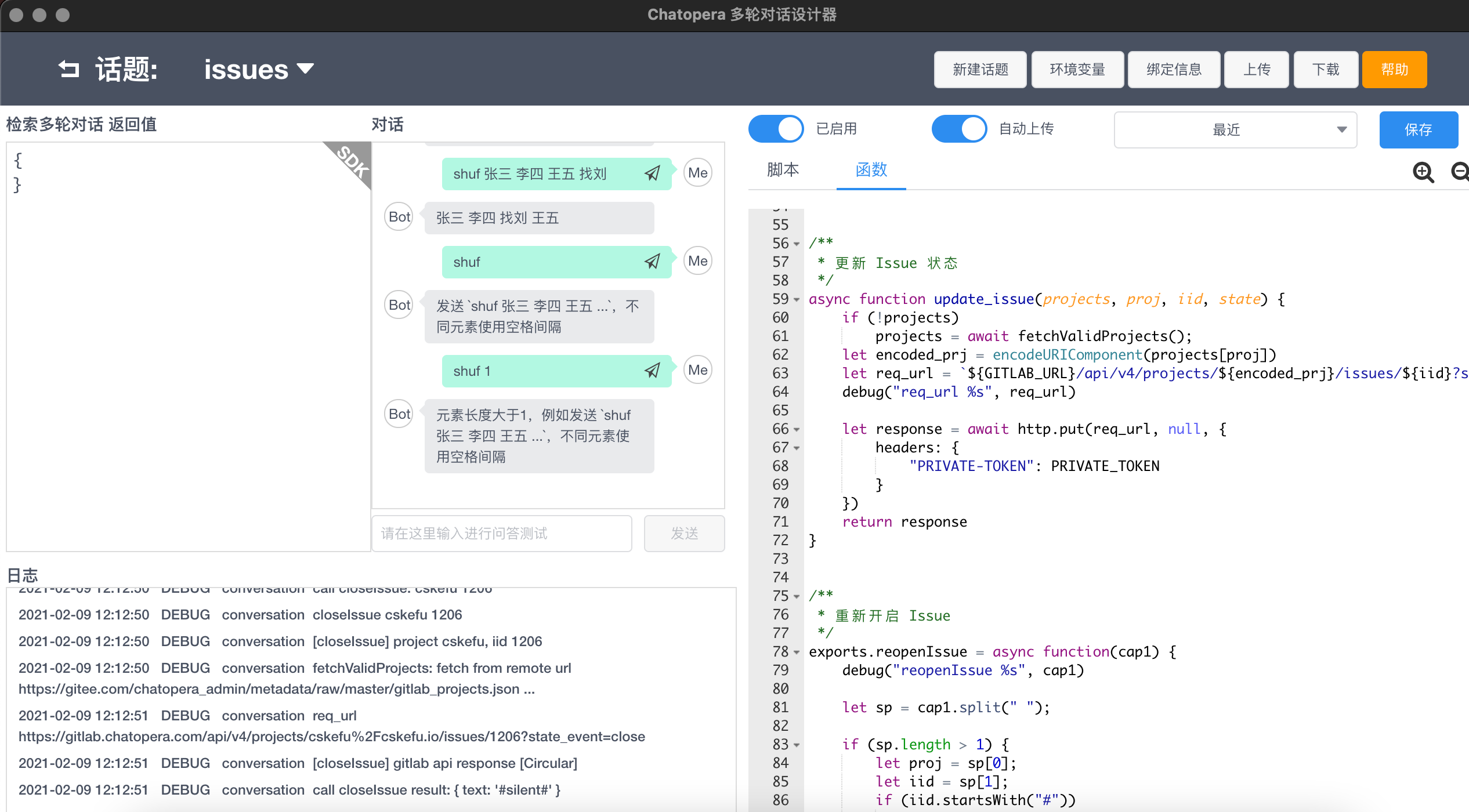Screen dimensions: 1469x812
Task: Click the chat test input field
Action: pos(502,534)
